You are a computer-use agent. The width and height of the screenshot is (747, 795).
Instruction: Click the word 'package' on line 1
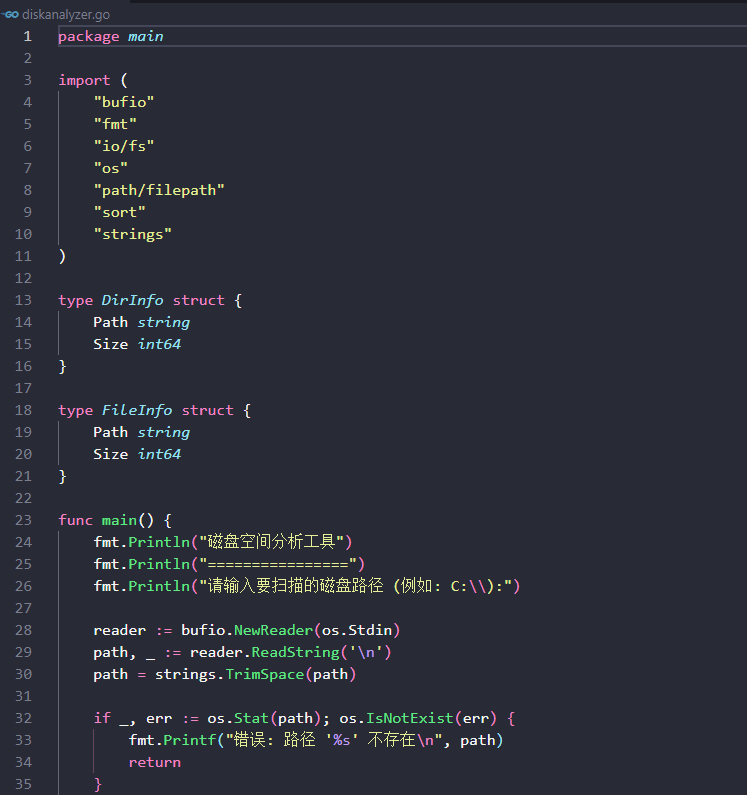click(89, 37)
